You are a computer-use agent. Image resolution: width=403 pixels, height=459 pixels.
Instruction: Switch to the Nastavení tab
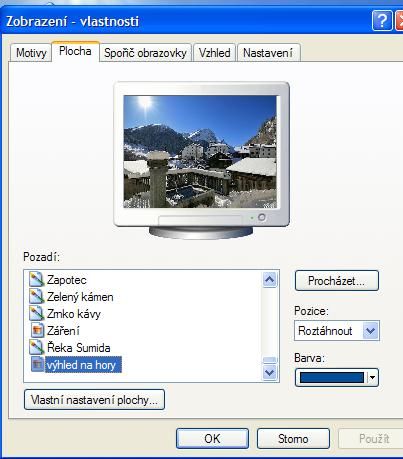268,53
